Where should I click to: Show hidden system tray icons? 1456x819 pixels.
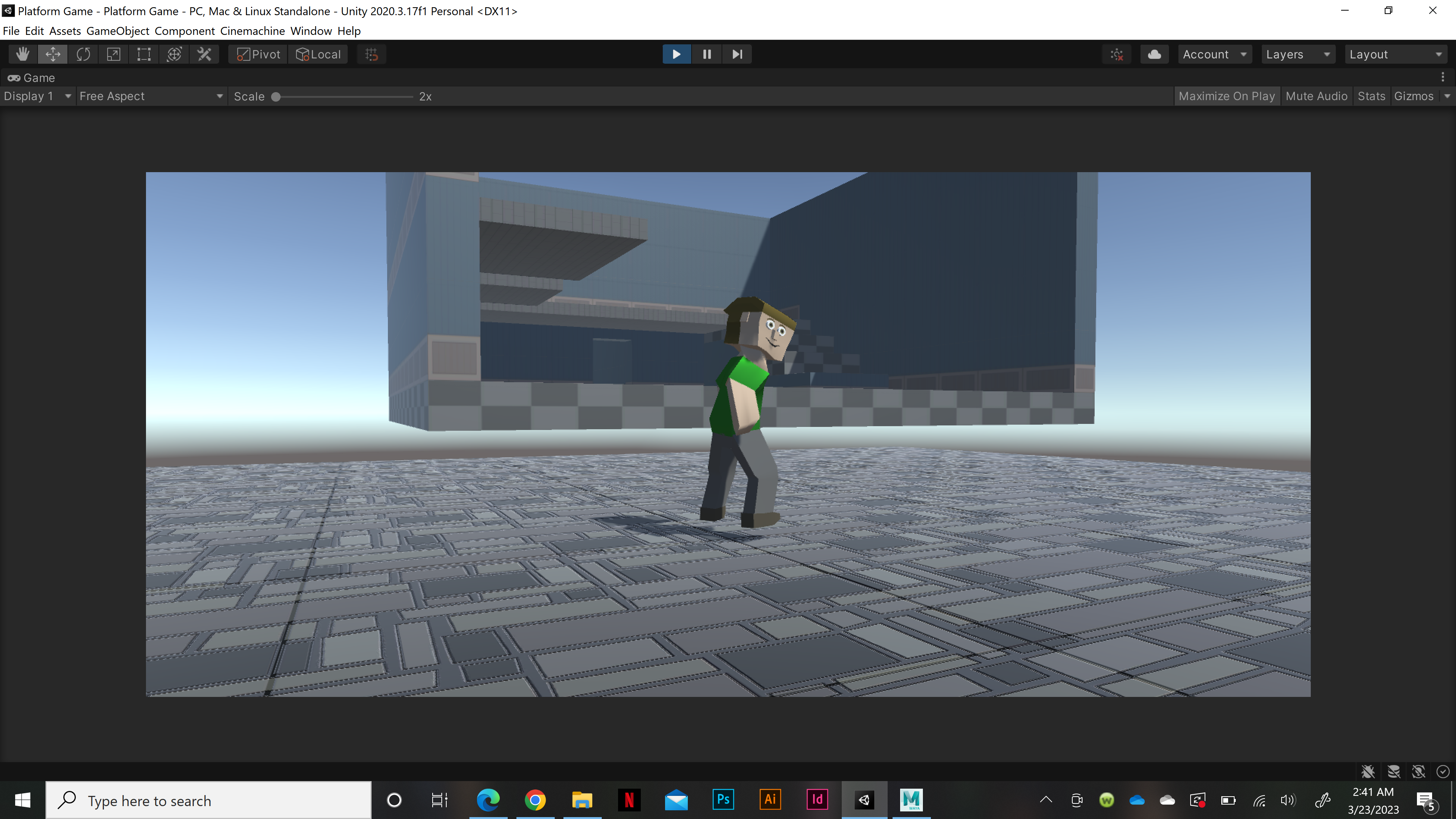(x=1046, y=800)
